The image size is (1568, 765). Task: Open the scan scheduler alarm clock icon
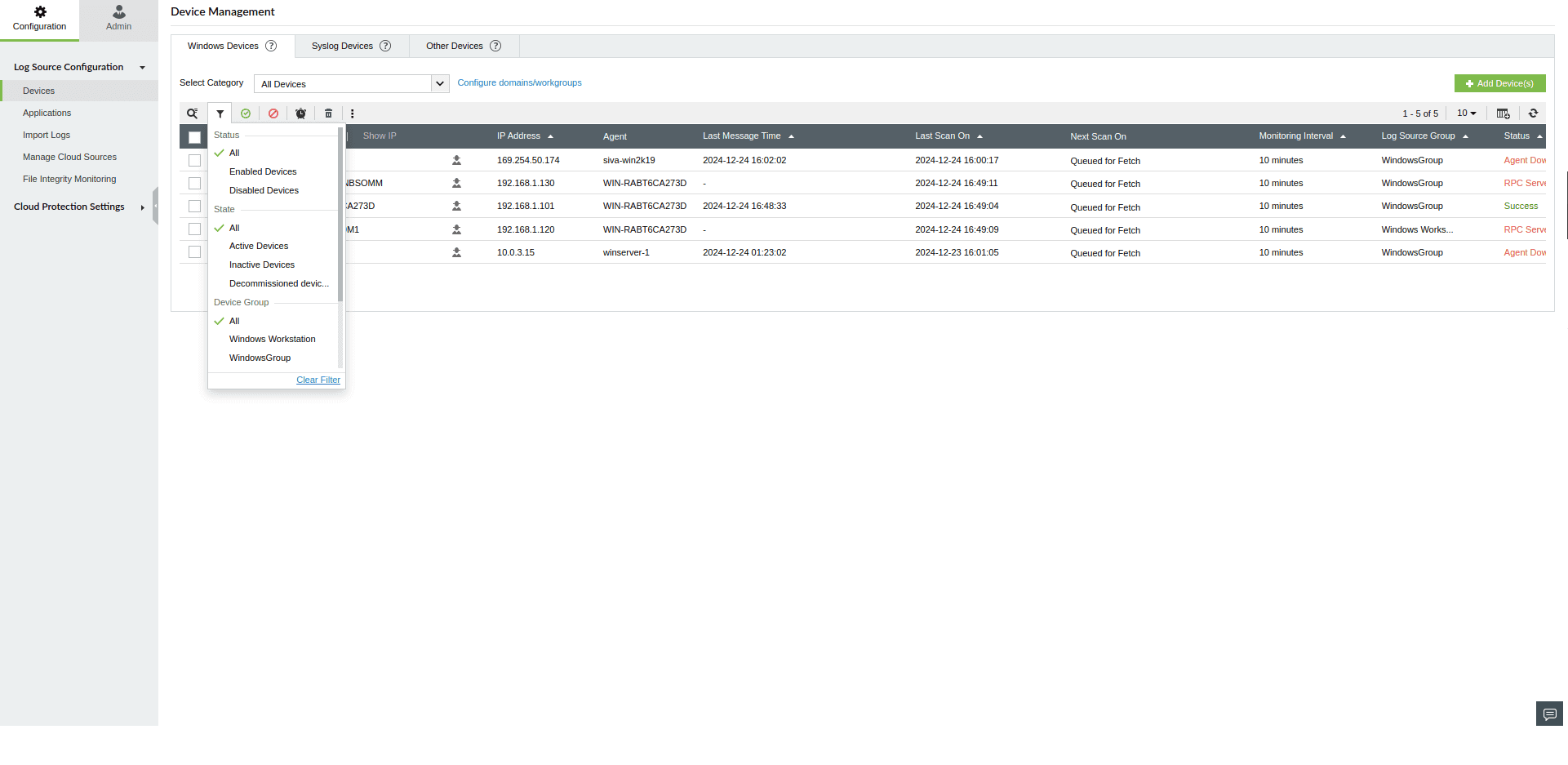300,113
